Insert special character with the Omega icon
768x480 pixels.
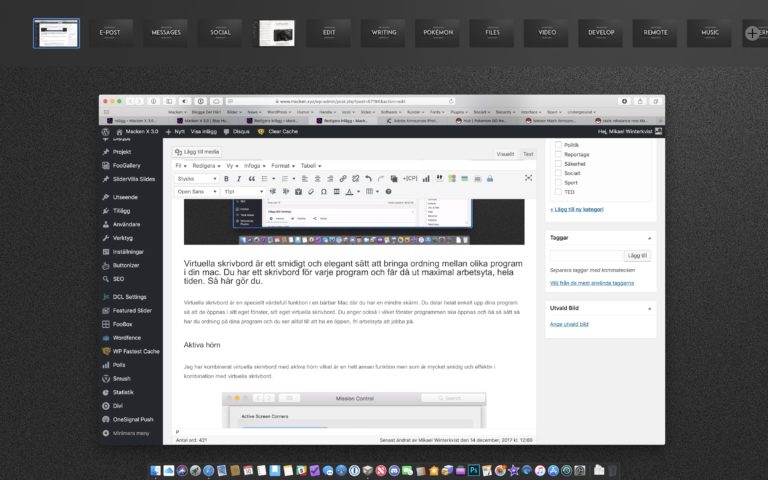tap(323, 191)
